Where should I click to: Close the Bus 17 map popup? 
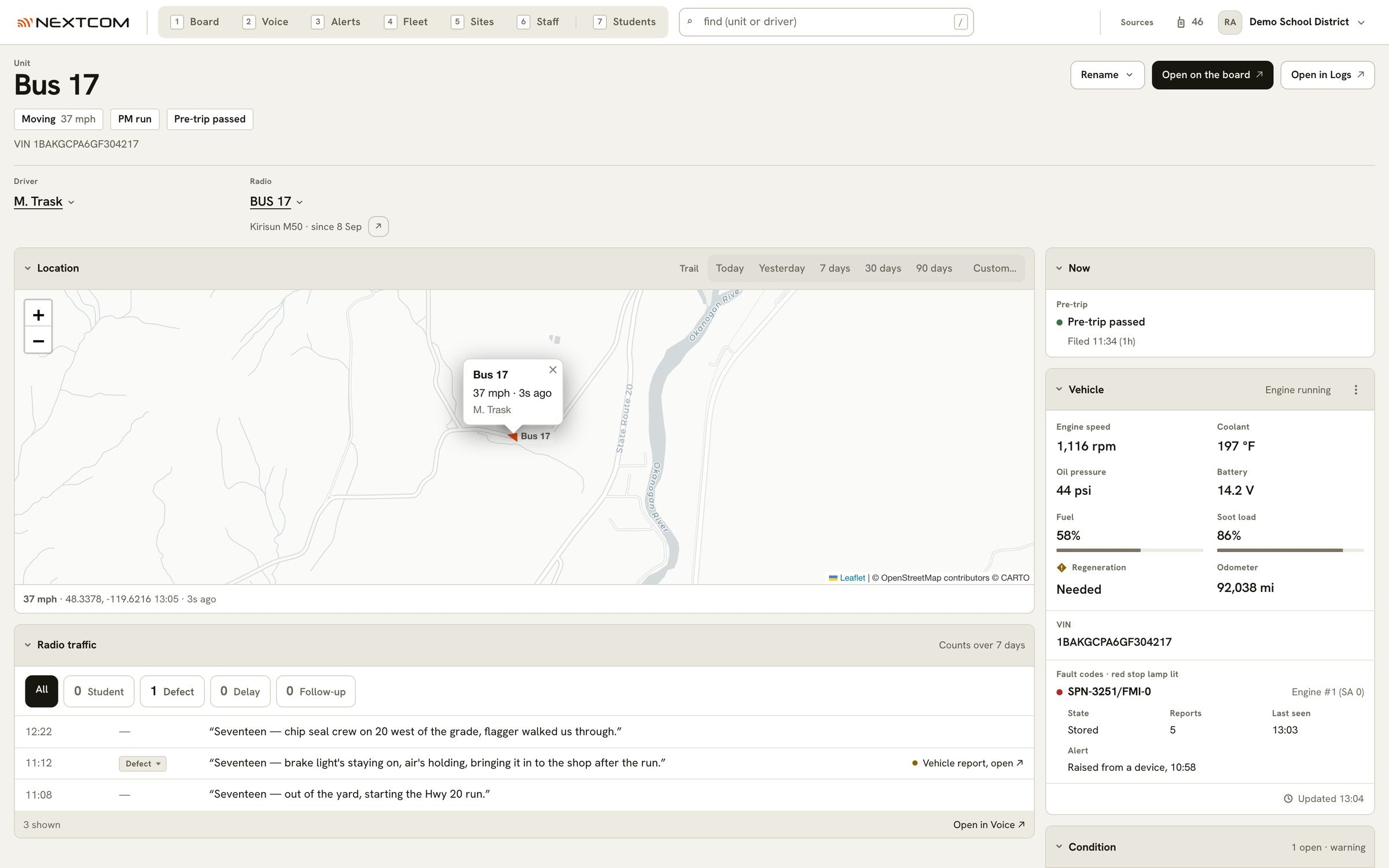[x=553, y=370]
